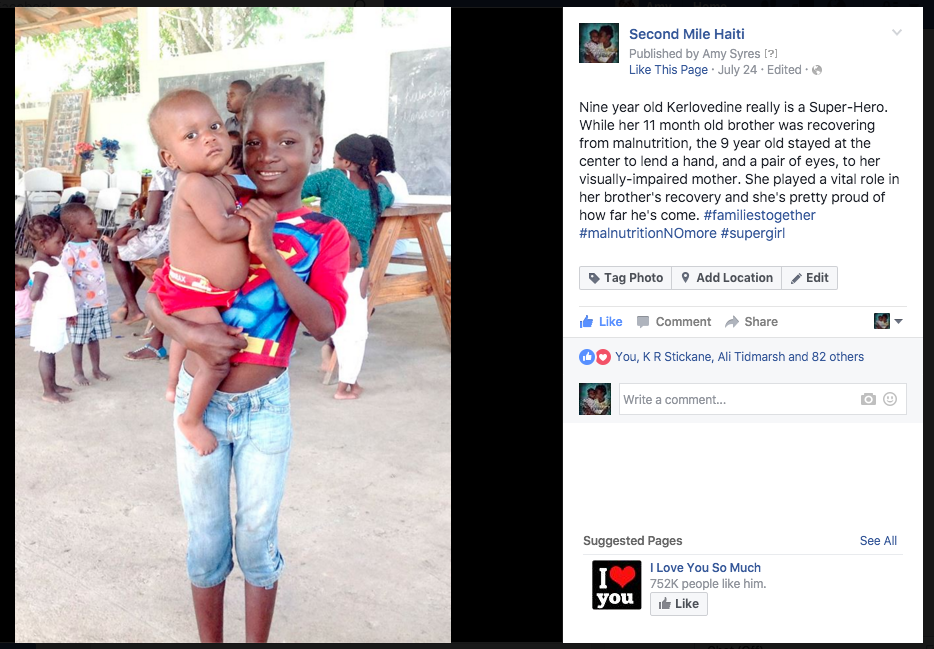Open the #familiestogether hashtag
The width and height of the screenshot is (934, 649).
pyautogui.click(x=759, y=215)
